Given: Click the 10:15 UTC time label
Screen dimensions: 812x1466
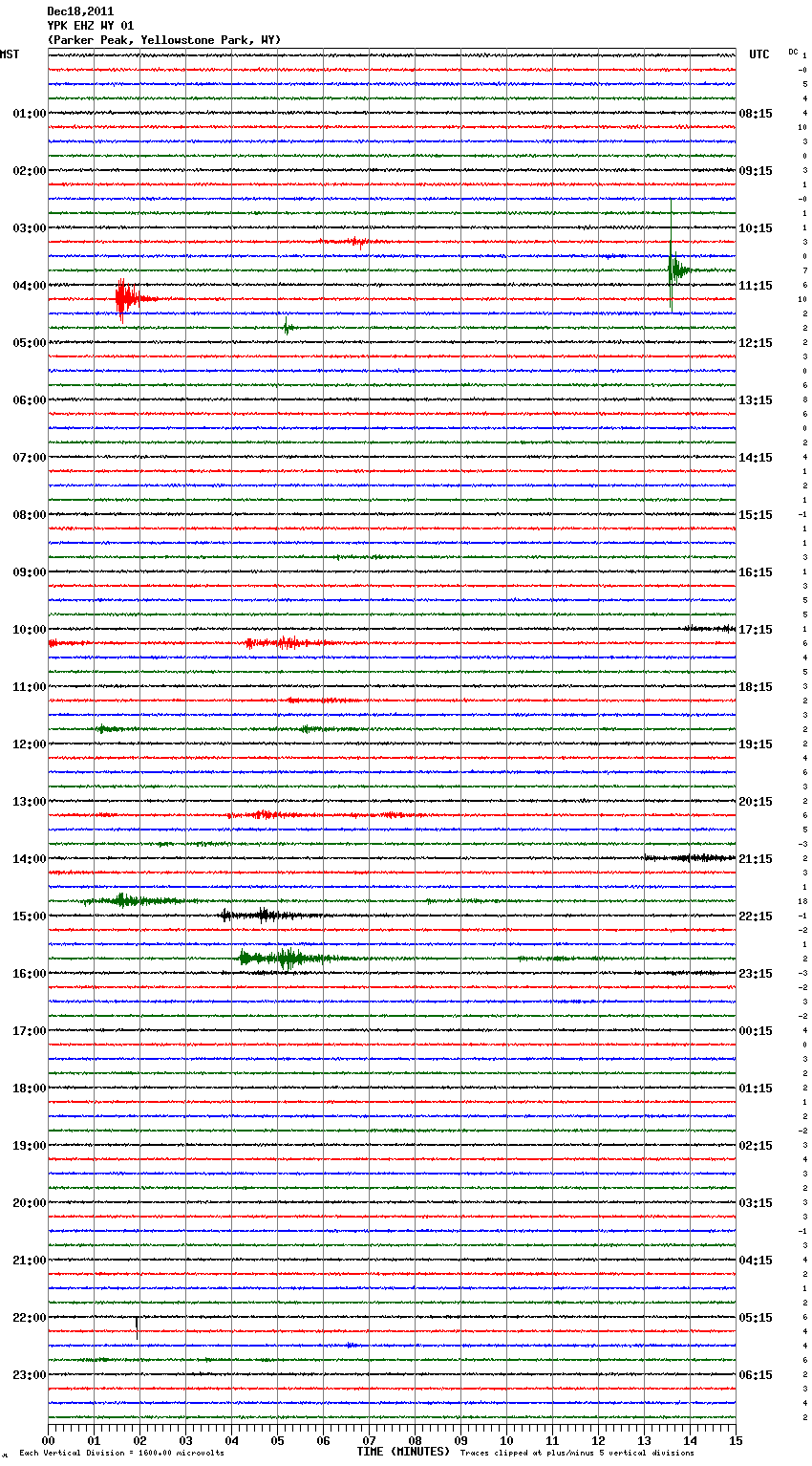Looking at the screenshot, I should 756,228.
